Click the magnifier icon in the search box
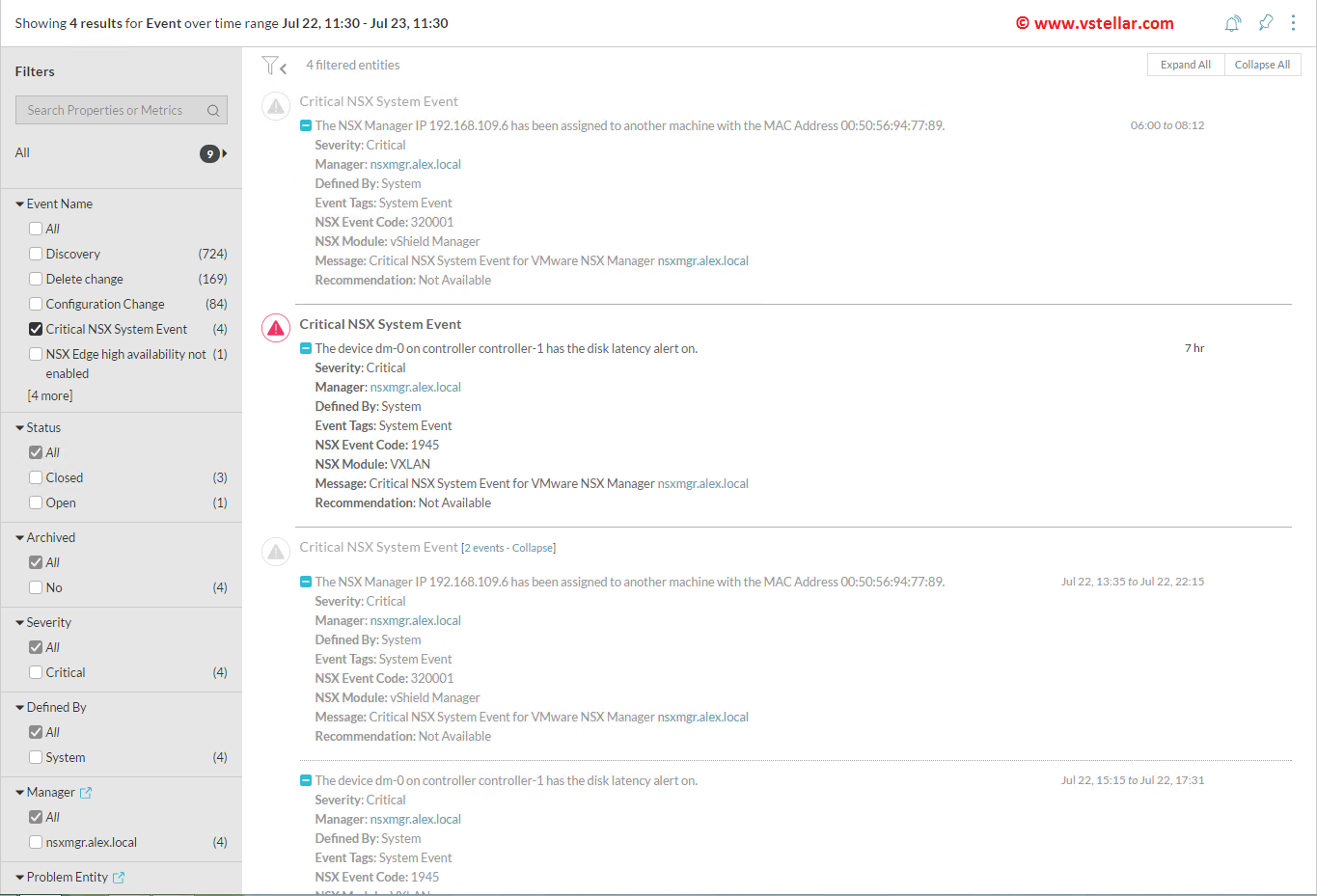Viewport: 1317px width, 896px height. coord(213,111)
